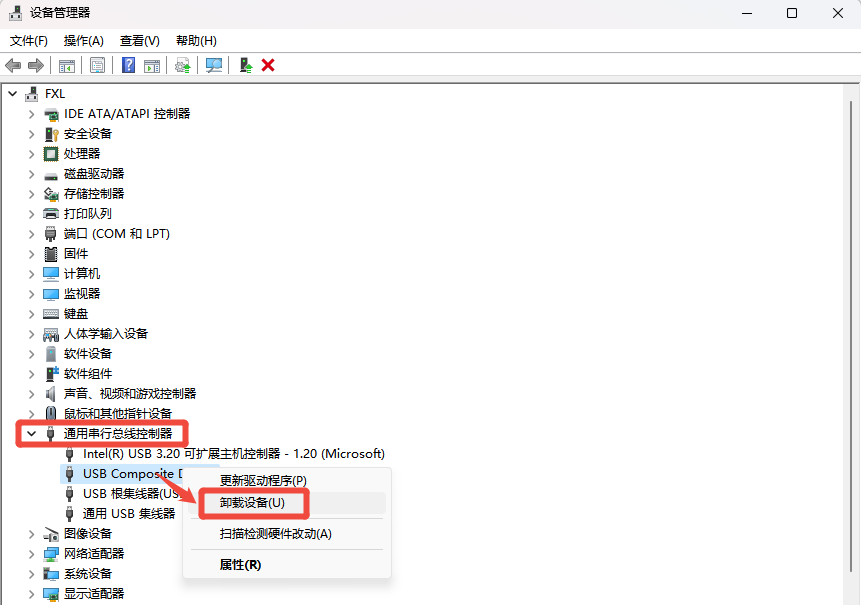
Task: Expand the 网络适配器 category
Action: pyautogui.click(x=31, y=554)
